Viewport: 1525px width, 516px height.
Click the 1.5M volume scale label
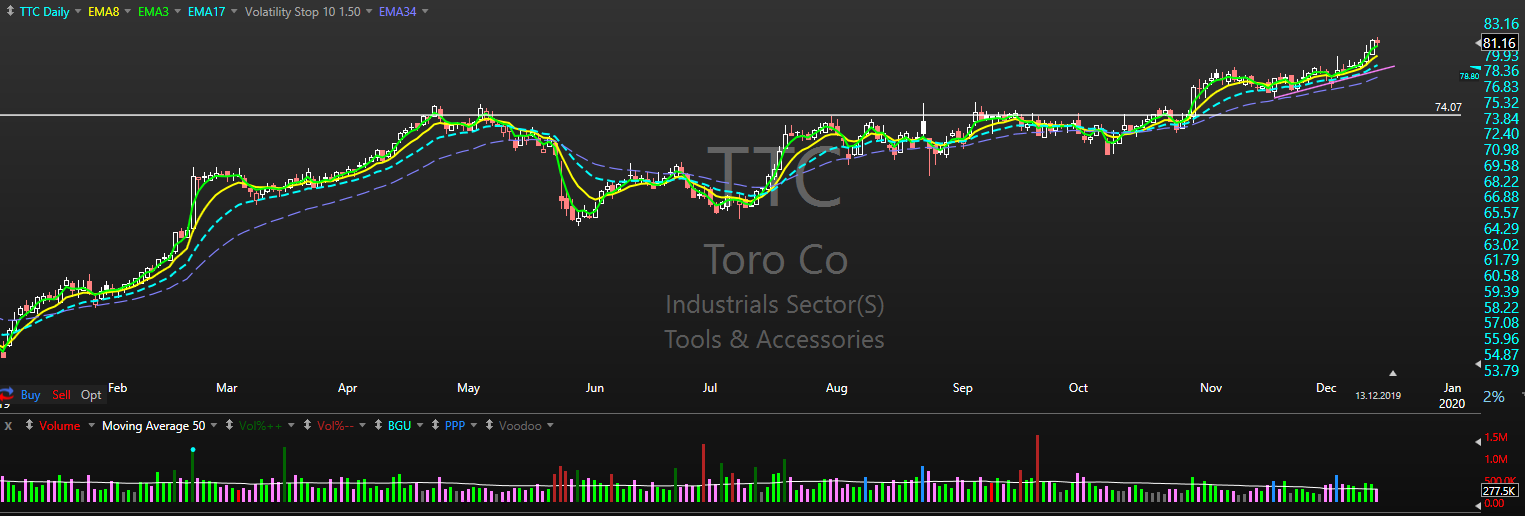pyautogui.click(x=1496, y=439)
